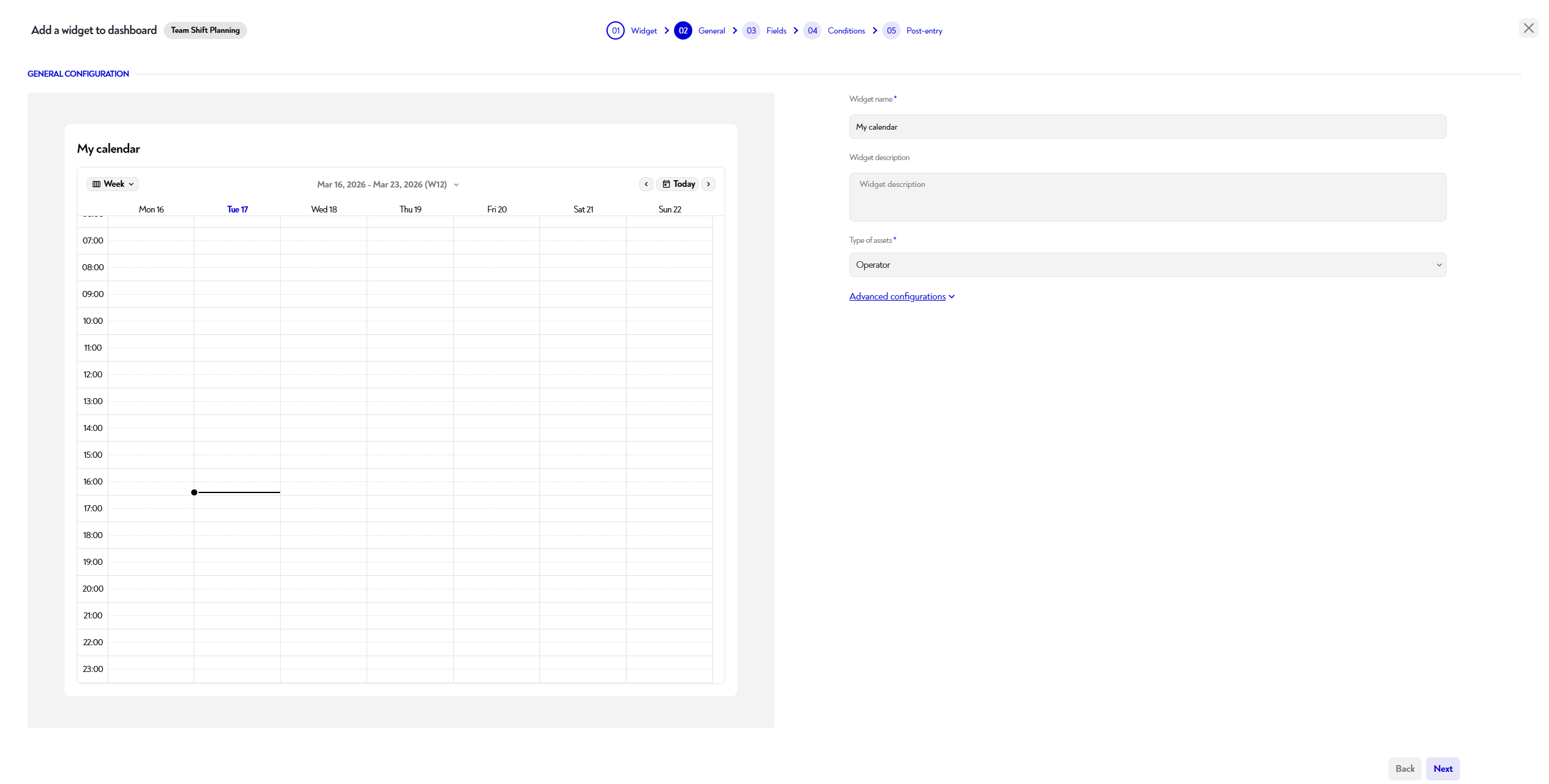This screenshot has width=1549, height=784.
Task: Click the Team Shift Planning badge
Action: click(x=205, y=30)
